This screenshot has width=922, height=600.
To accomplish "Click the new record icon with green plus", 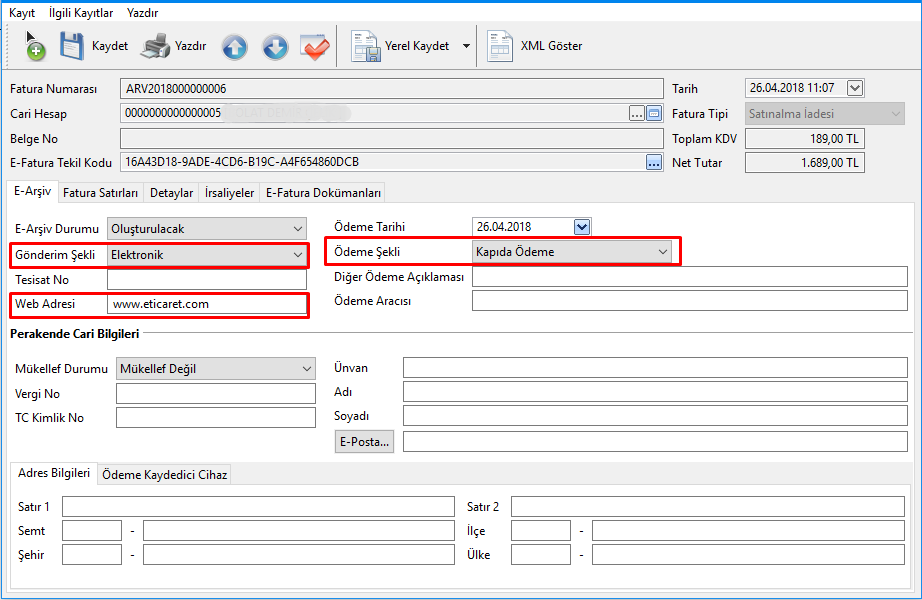I will click(x=34, y=46).
